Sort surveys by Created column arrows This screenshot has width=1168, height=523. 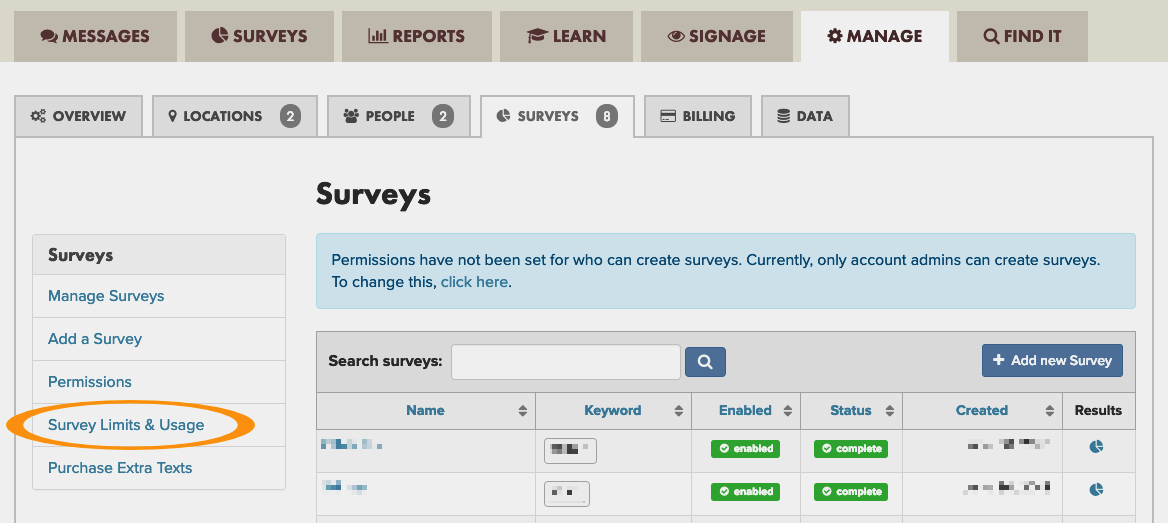[1050, 411]
